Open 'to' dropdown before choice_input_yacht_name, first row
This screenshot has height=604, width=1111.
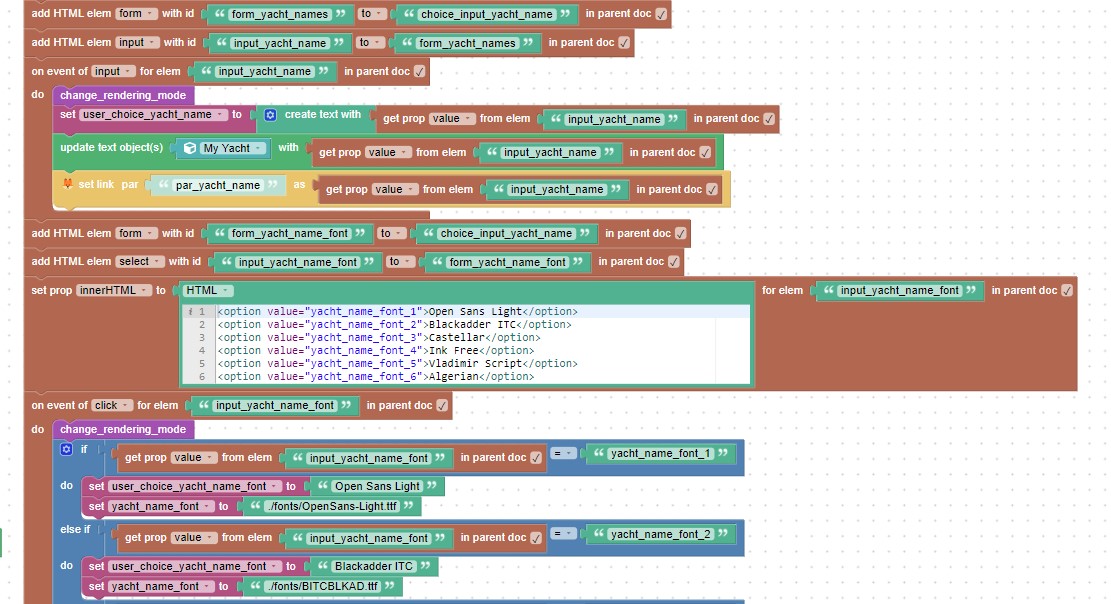(x=371, y=13)
